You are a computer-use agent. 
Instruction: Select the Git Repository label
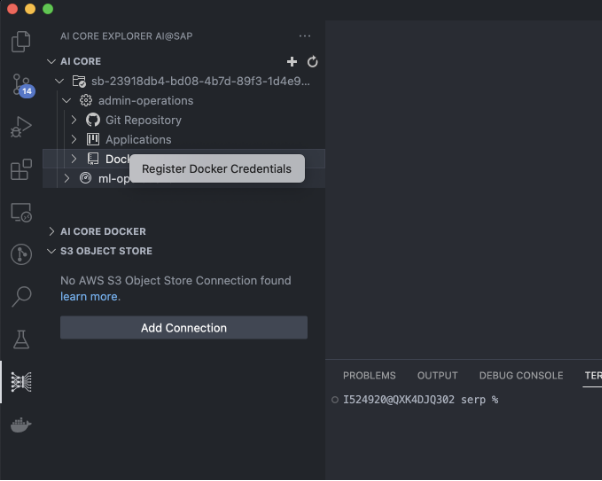pyautogui.click(x=144, y=120)
